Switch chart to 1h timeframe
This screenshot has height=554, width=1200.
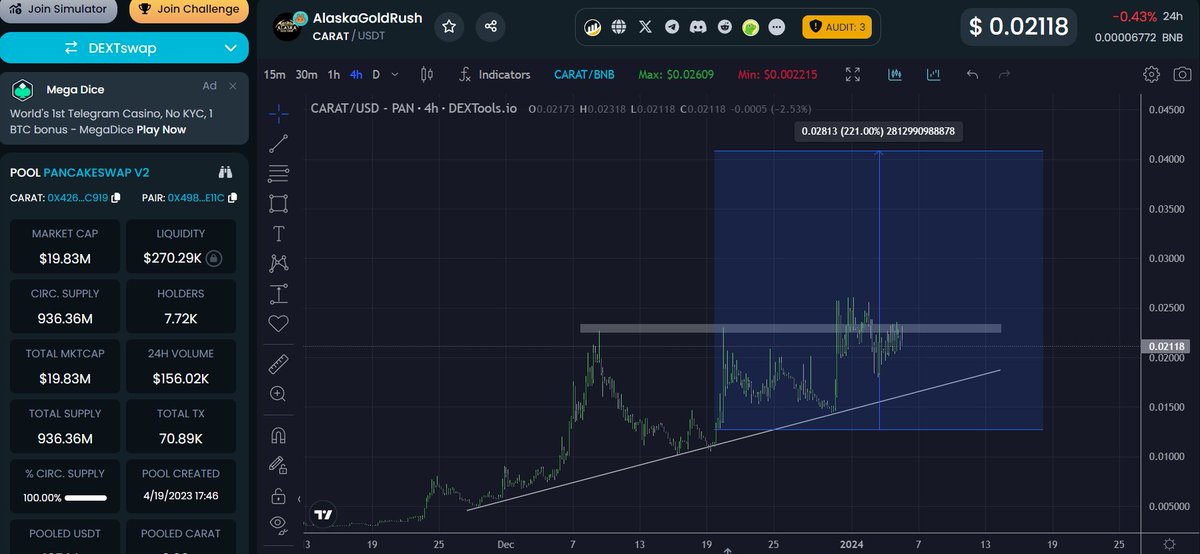point(334,74)
